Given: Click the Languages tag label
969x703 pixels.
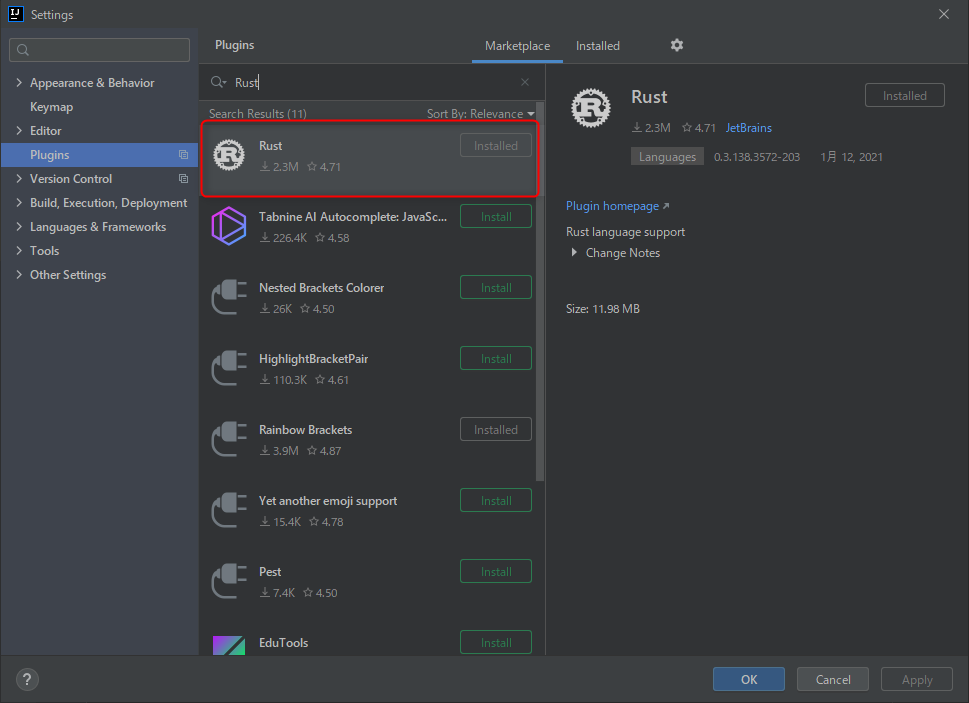Looking at the screenshot, I should [x=667, y=157].
